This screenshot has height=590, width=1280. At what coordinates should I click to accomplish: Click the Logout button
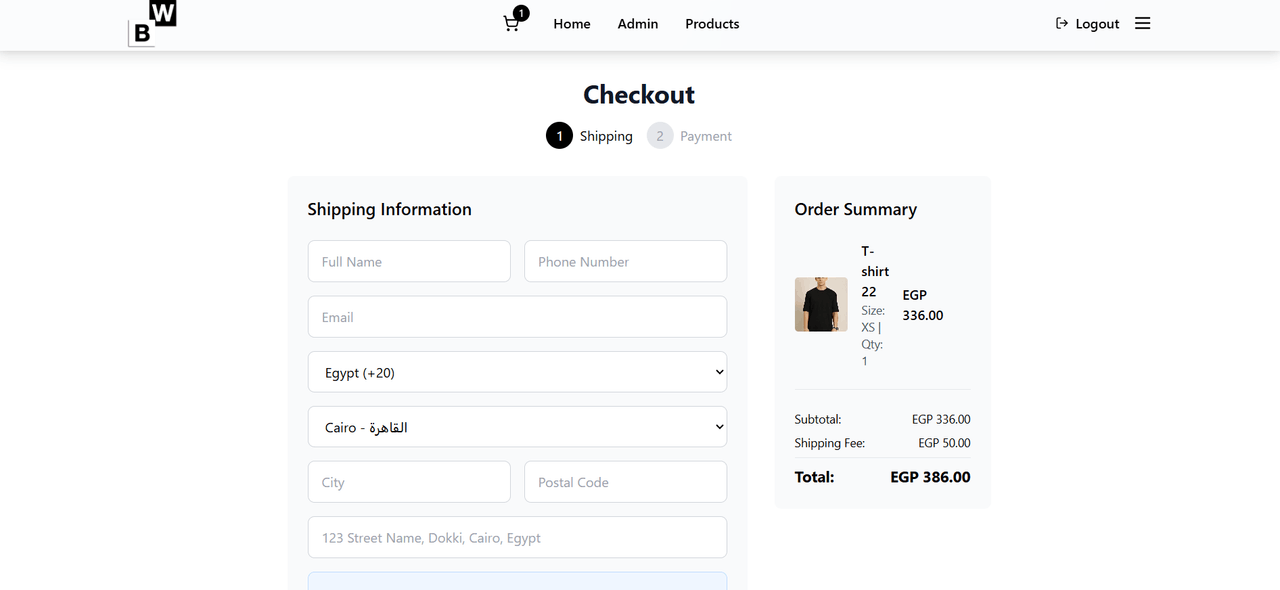1087,24
